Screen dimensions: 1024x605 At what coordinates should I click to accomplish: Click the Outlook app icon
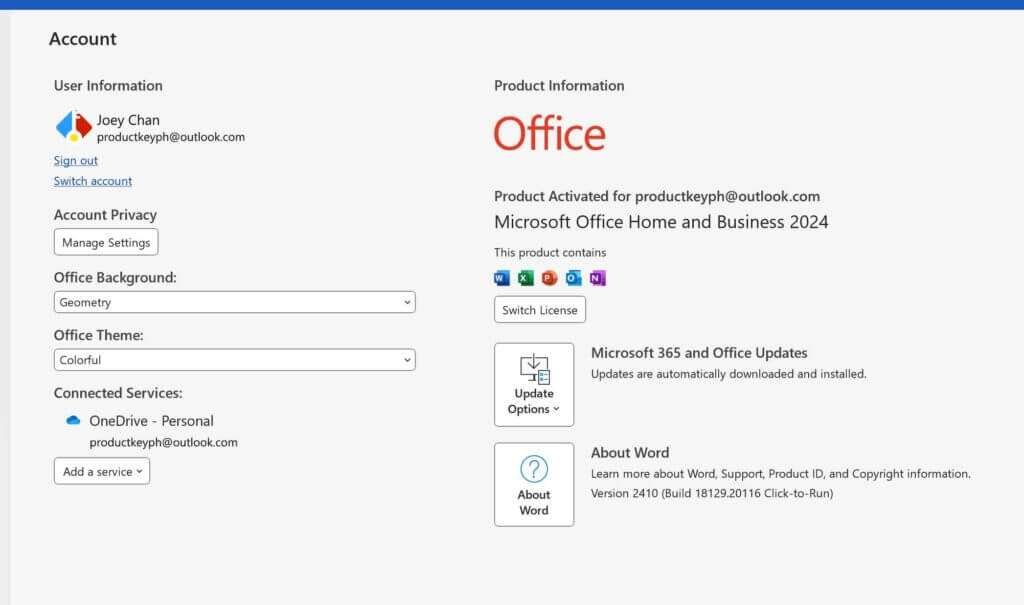pyautogui.click(x=573, y=278)
